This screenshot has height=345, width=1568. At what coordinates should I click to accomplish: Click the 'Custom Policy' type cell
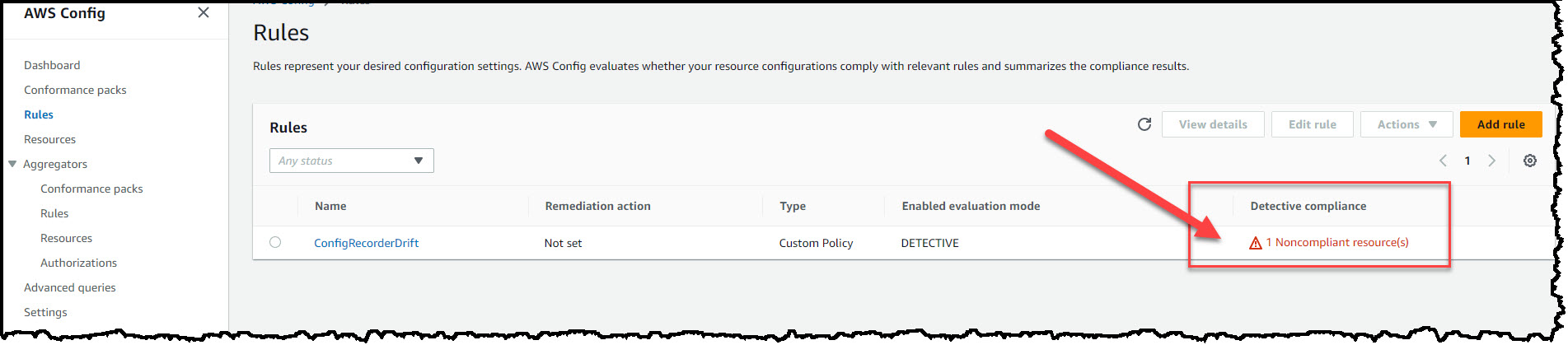(816, 243)
